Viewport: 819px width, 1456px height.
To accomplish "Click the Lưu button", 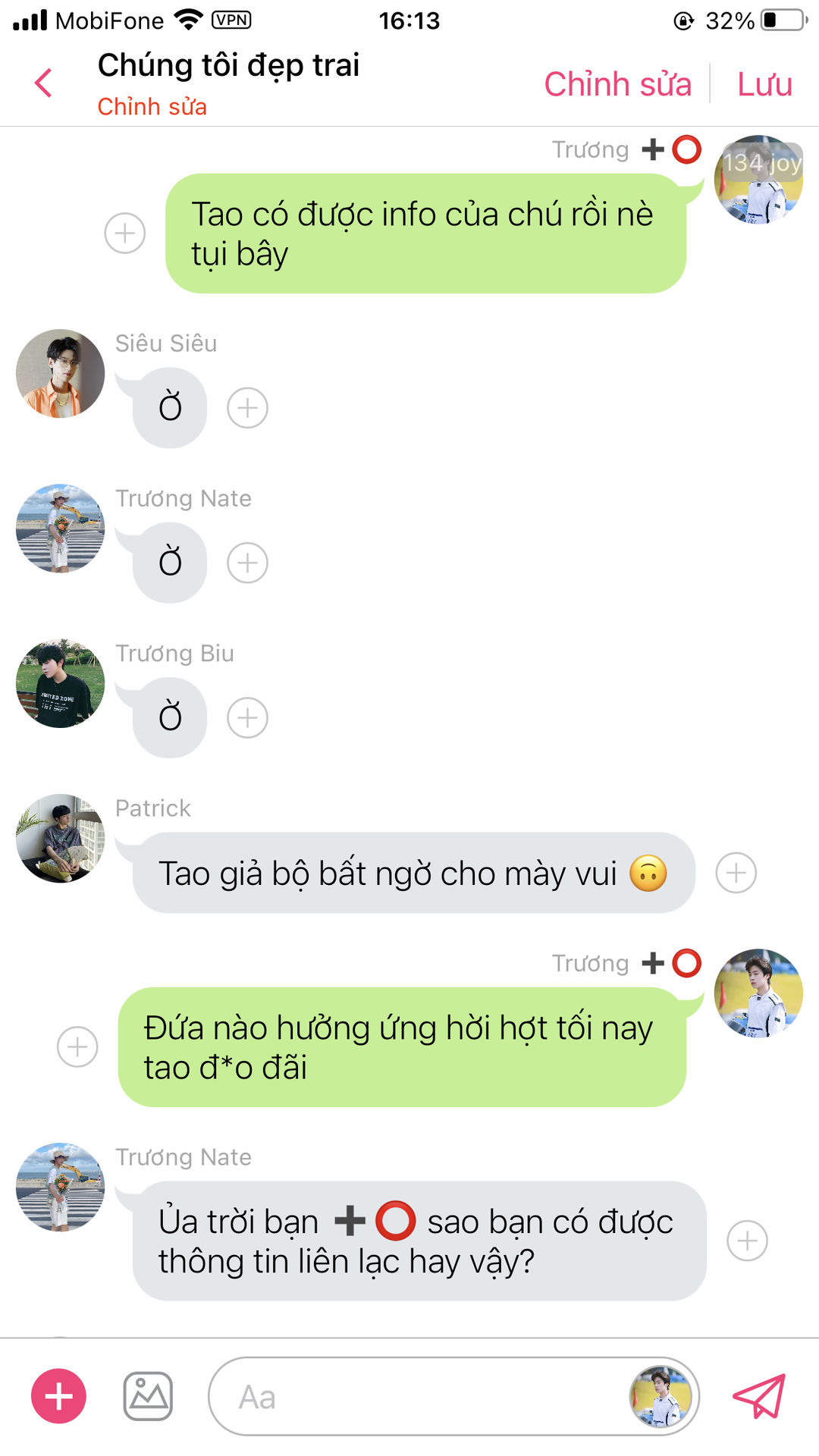I will [x=764, y=83].
